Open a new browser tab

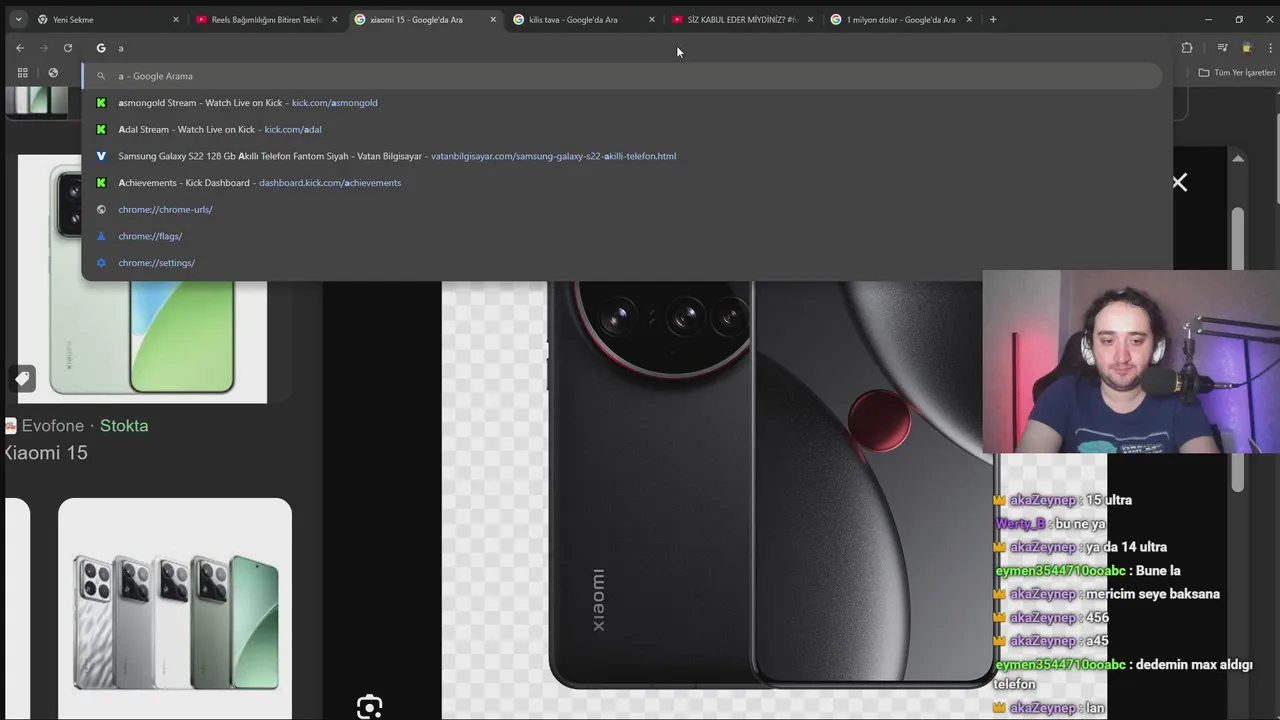coord(993,19)
